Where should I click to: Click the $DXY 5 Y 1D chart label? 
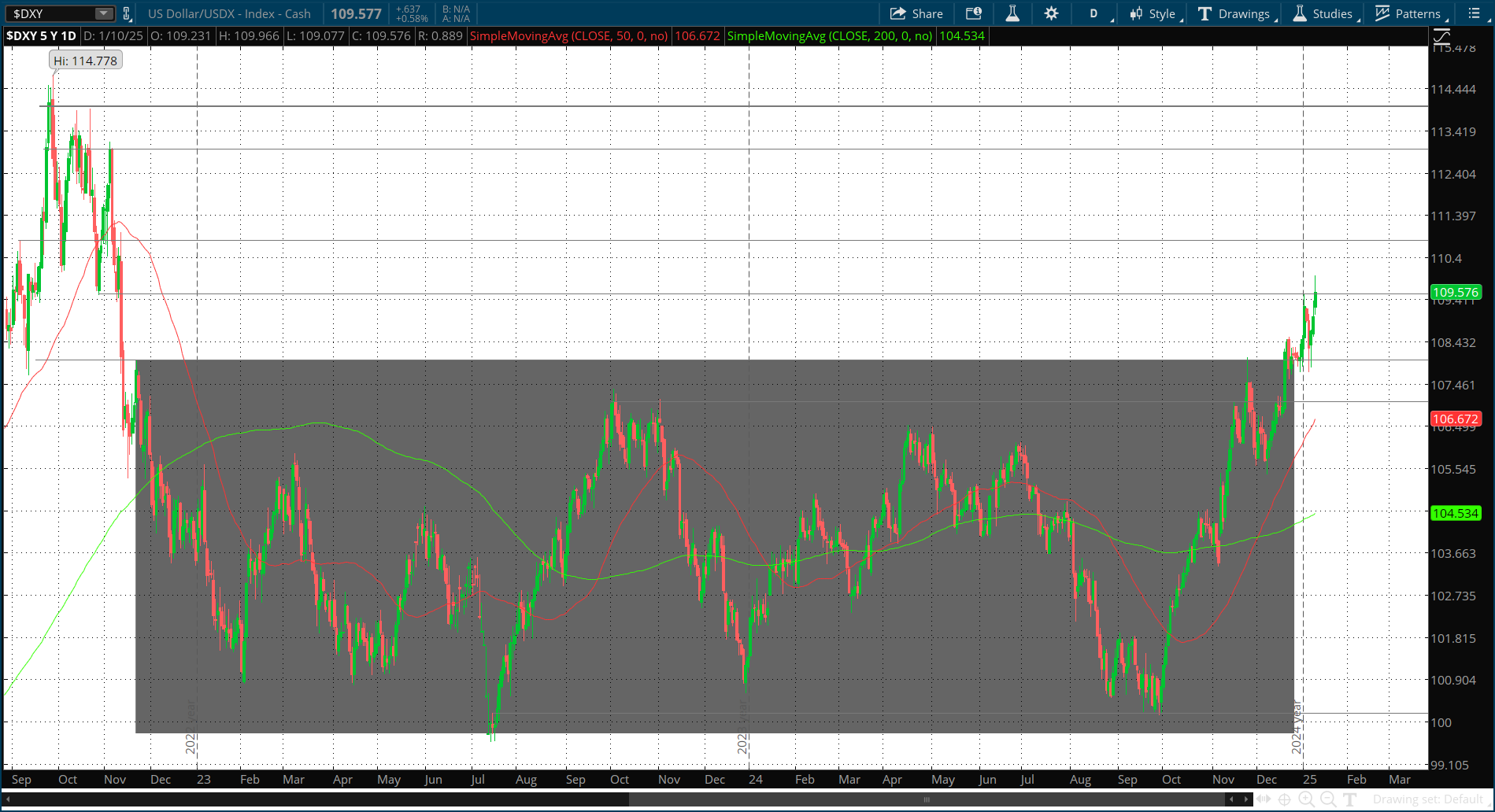pos(42,36)
